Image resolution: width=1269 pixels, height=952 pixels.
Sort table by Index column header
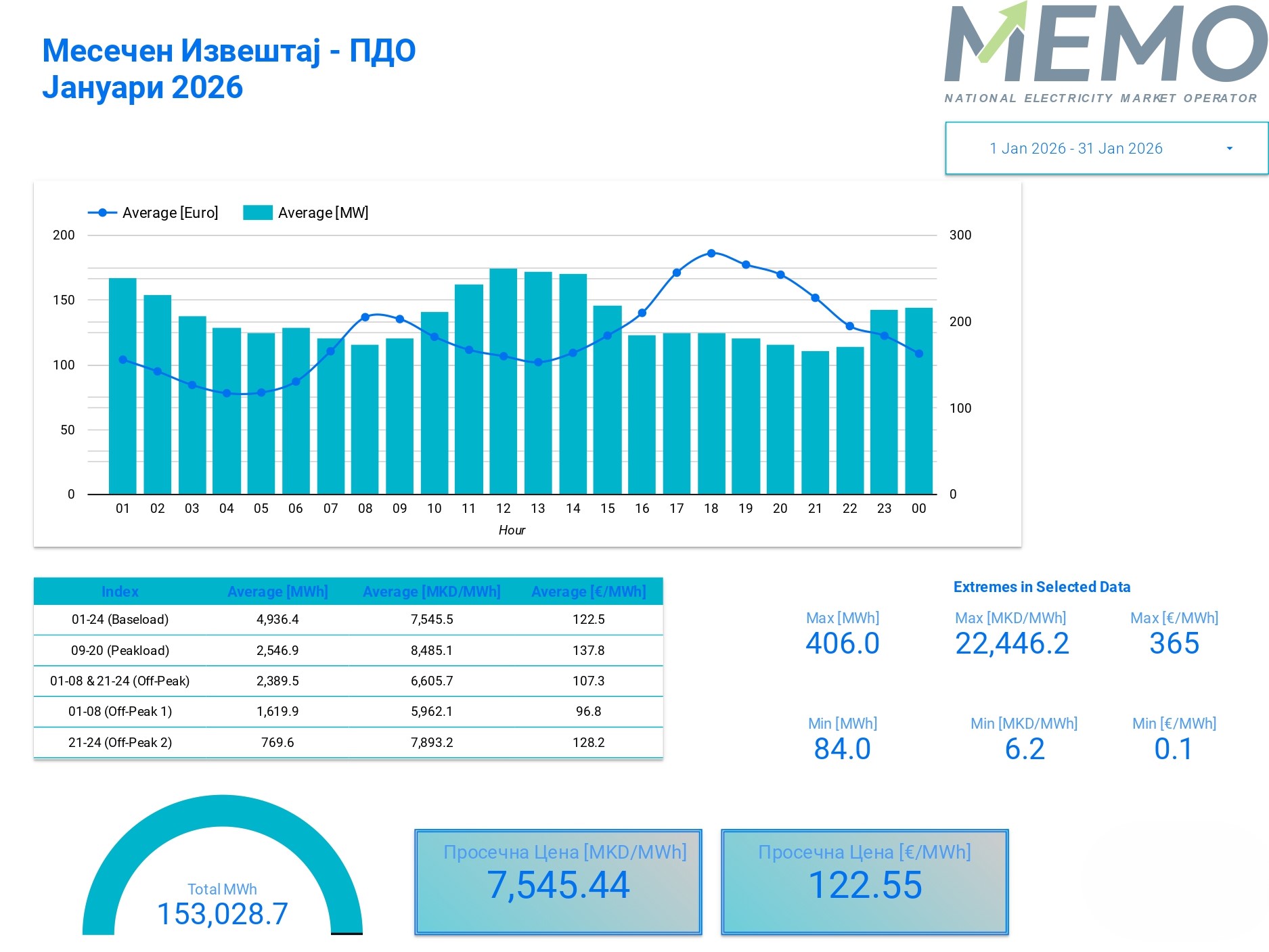(x=120, y=591)
